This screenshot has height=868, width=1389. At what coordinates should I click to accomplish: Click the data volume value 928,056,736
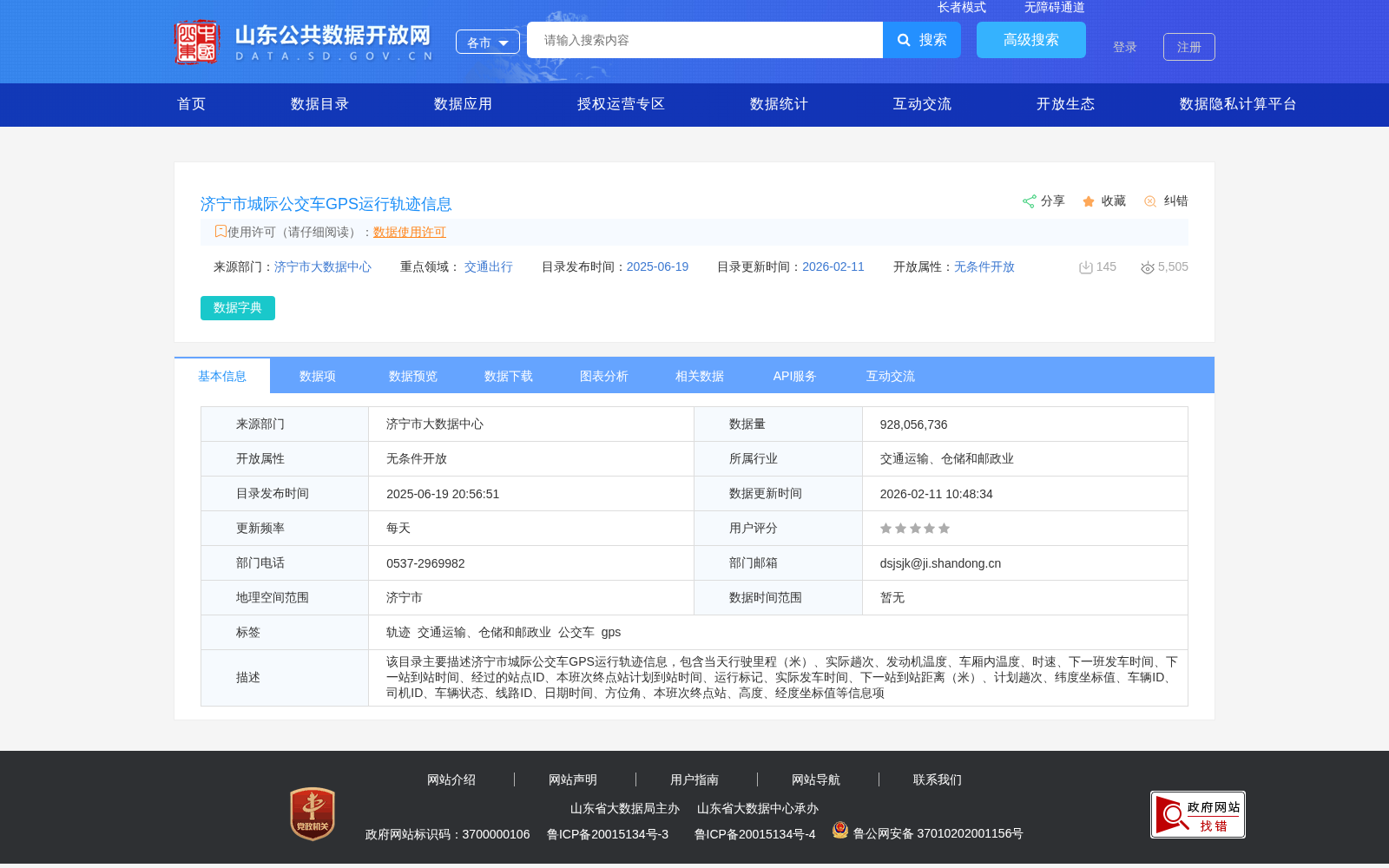click(913, 424)
